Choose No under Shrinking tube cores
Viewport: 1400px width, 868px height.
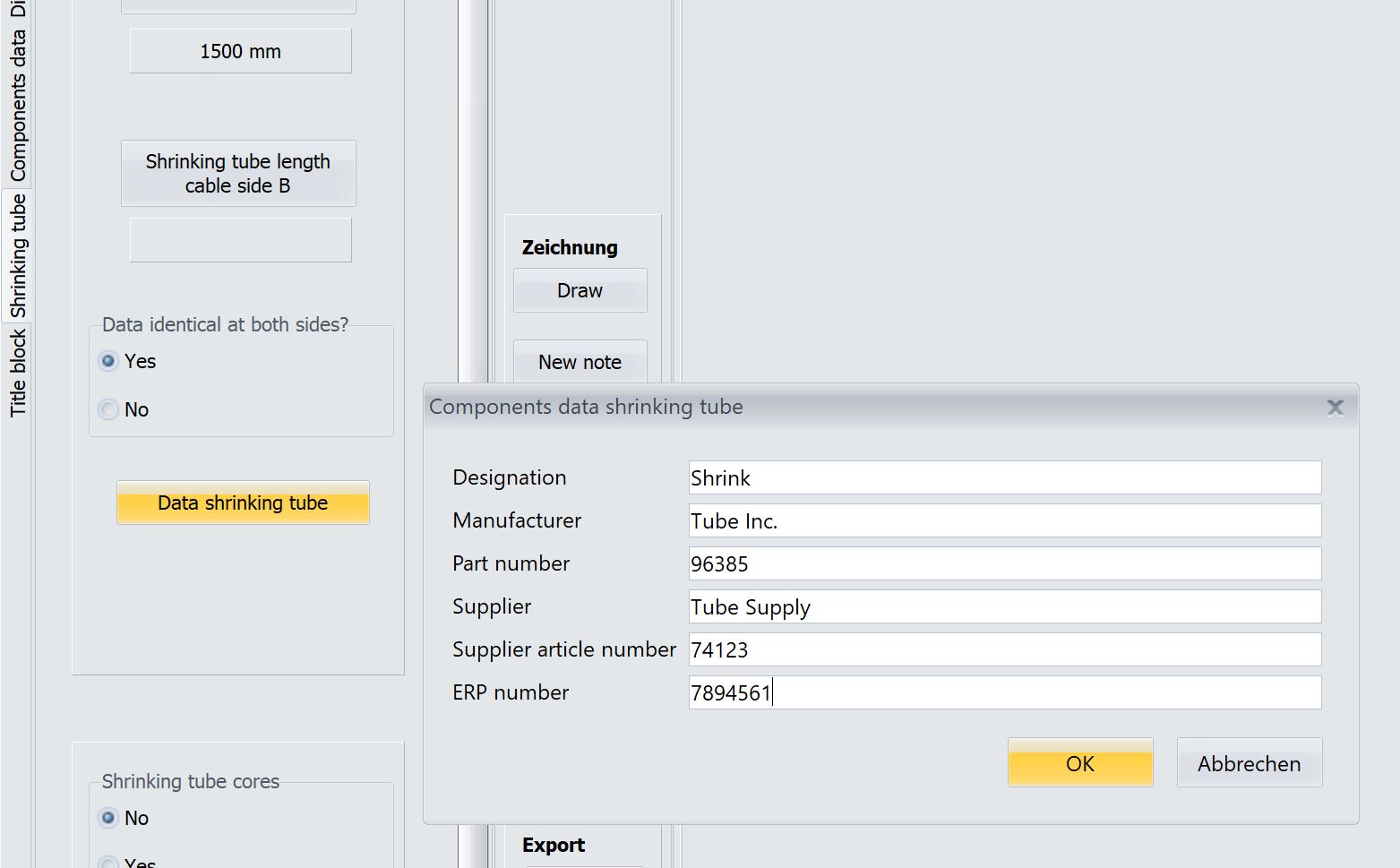coord(109,818)
